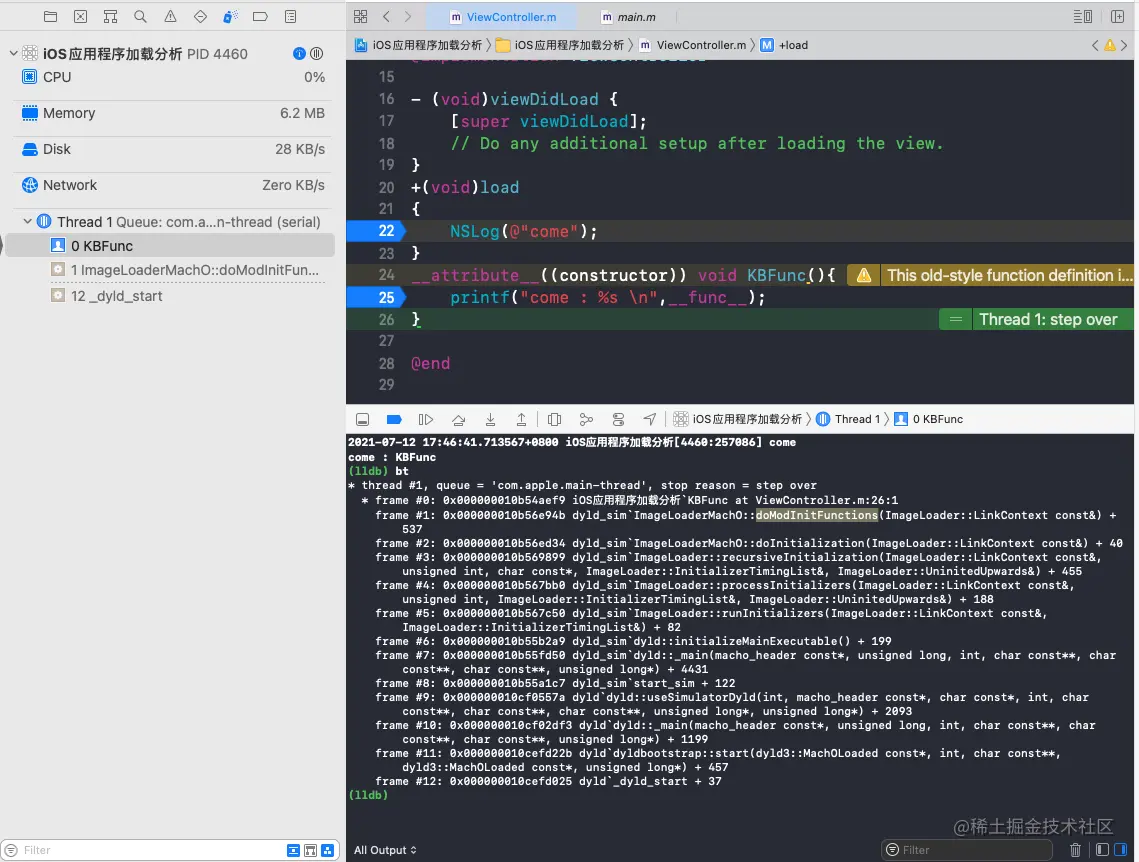Toggle first debug navigator filter option

click(293, 850)
